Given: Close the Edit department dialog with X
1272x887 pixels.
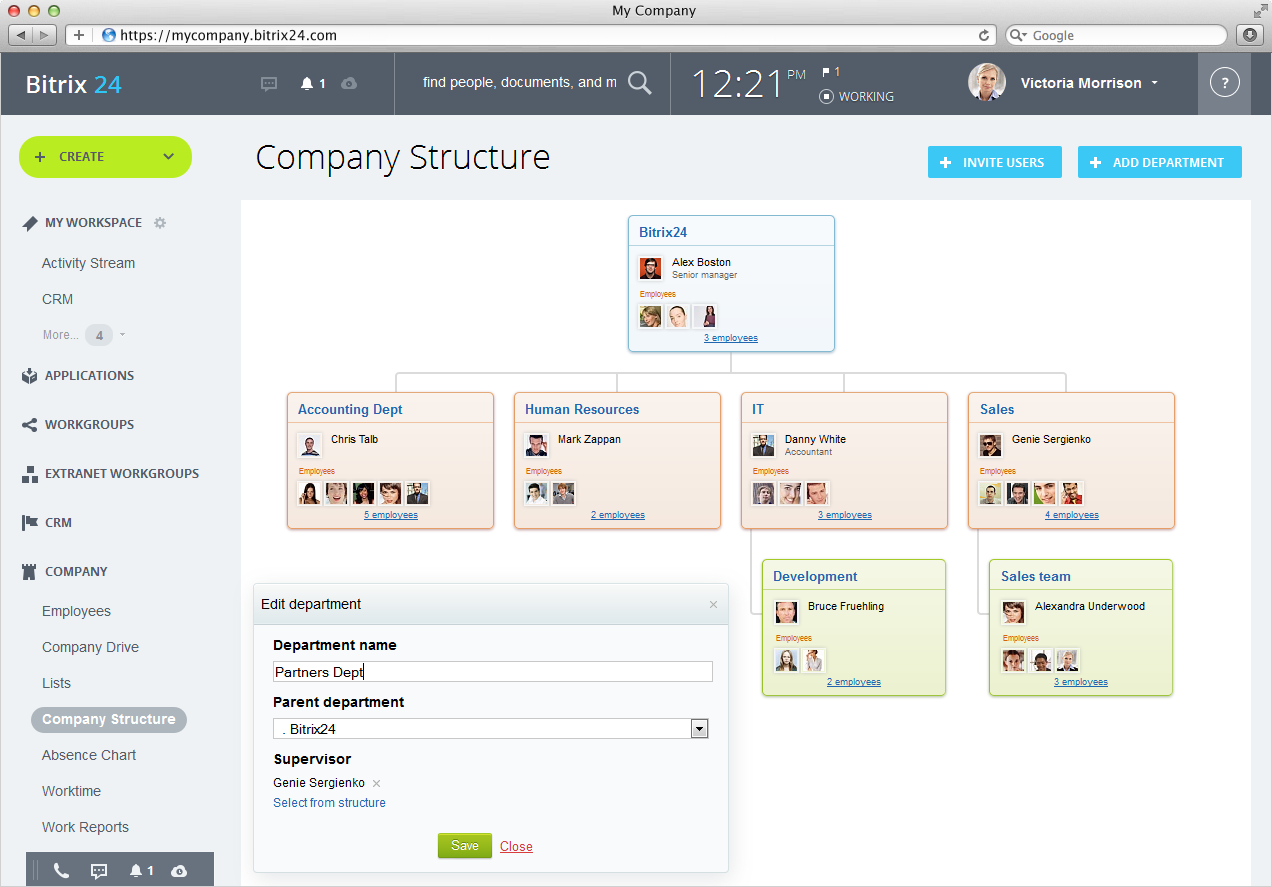Looking at the screenshot, I should 713,604.
